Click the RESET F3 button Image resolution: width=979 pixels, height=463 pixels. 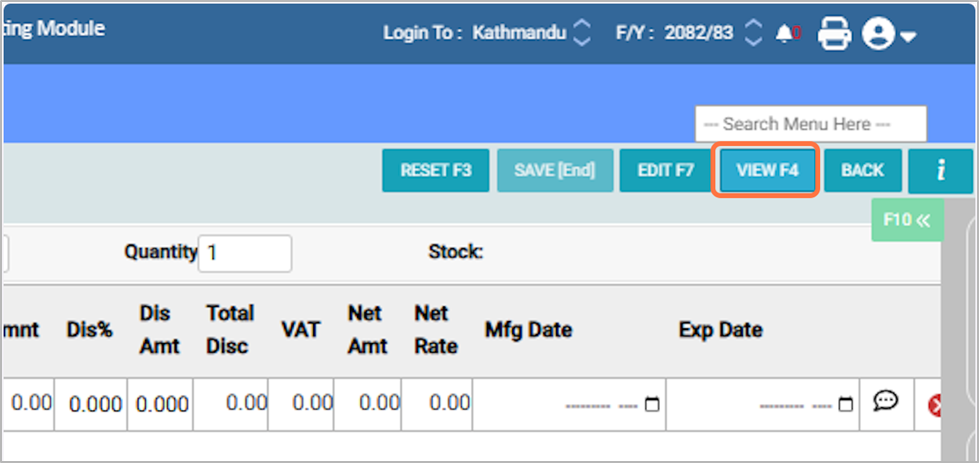436,171
